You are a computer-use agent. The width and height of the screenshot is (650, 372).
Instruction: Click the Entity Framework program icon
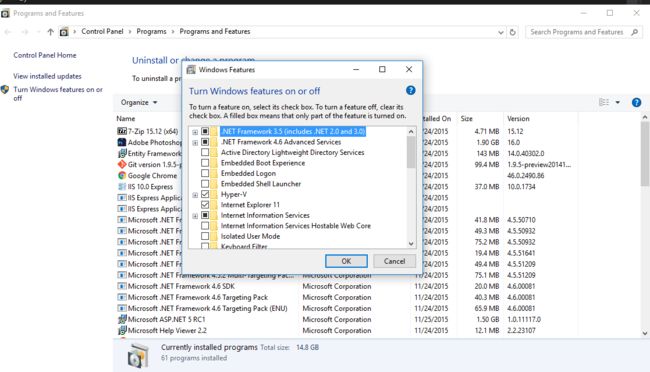pyautogui.click(x=122, y=153)
